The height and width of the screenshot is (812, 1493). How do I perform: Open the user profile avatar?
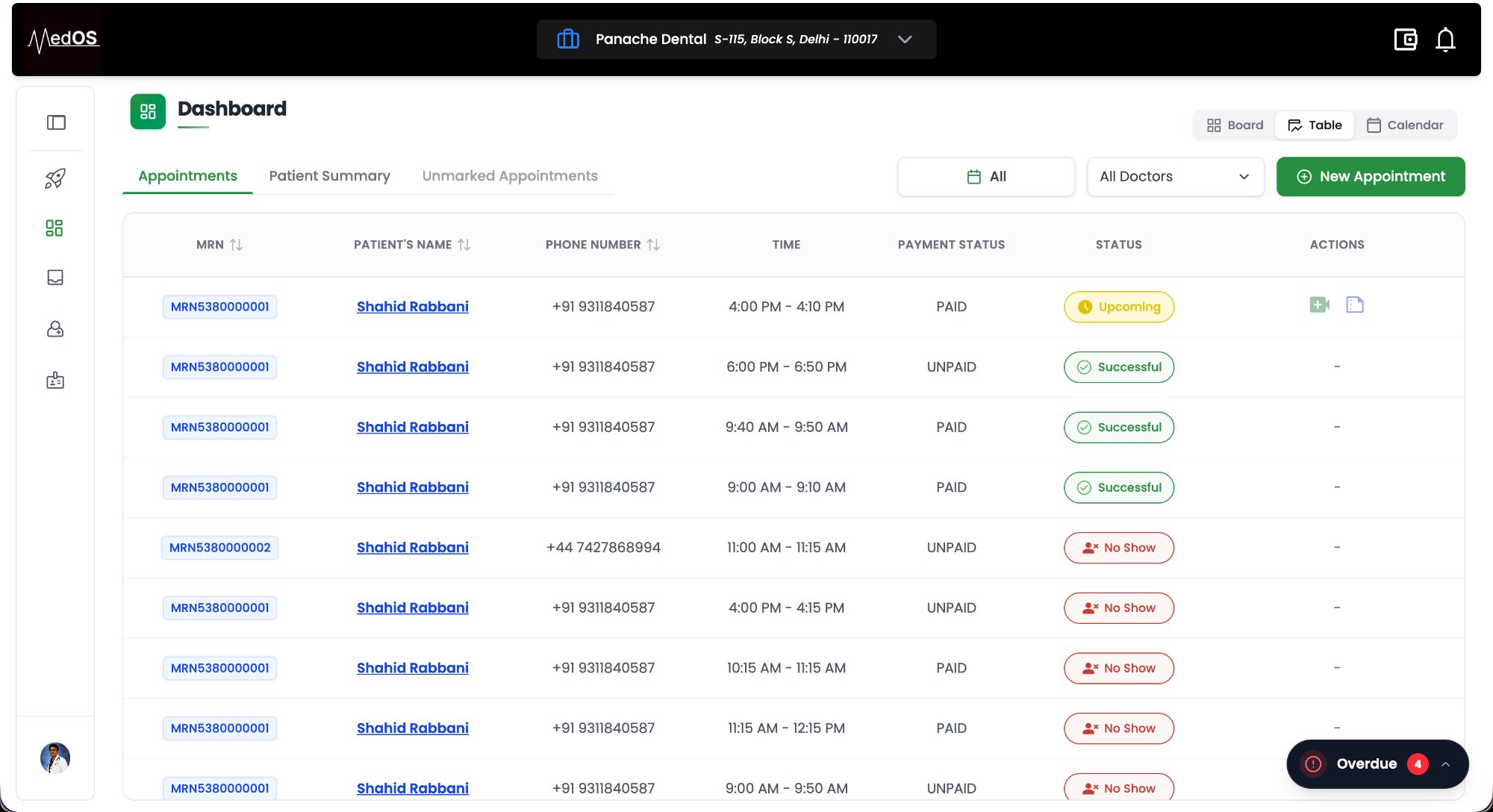coord(55,758)
